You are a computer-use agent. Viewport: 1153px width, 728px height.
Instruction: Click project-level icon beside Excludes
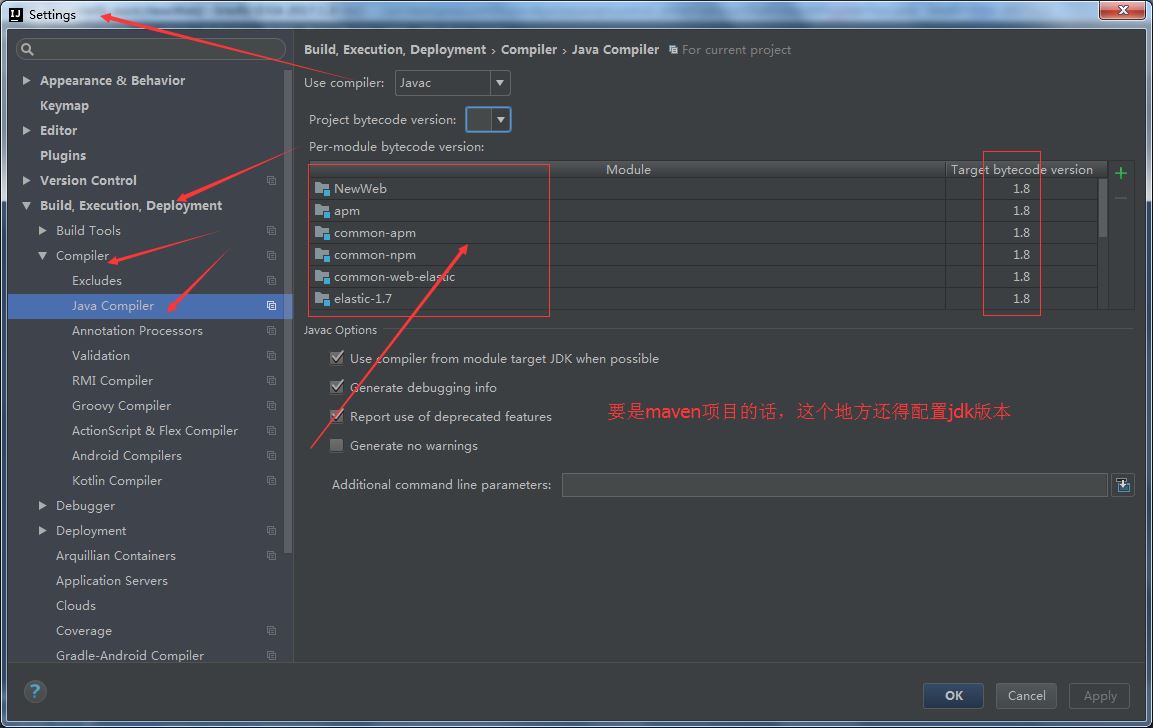pyautogui.click(x=271, y=280)
